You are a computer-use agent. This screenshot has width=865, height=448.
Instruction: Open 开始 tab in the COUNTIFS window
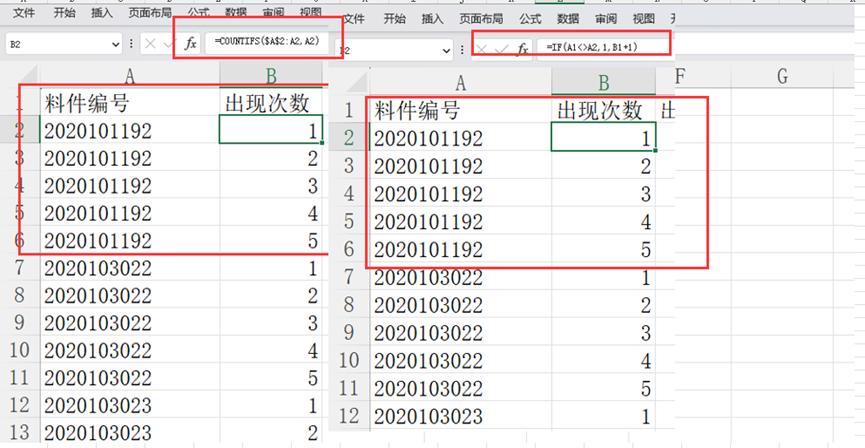[x=65, y=13]
